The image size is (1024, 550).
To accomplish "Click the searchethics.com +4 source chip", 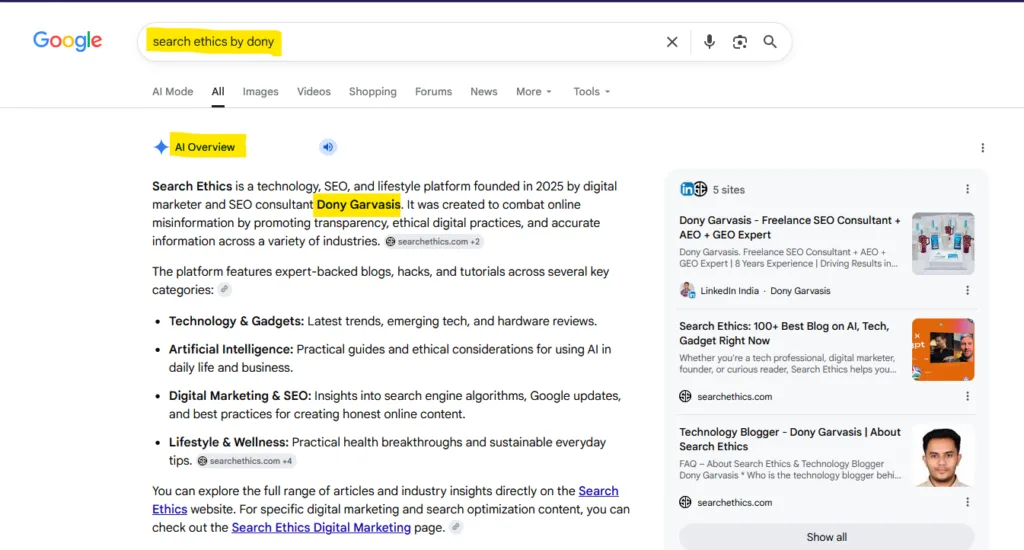I will [x=246, y=461].
